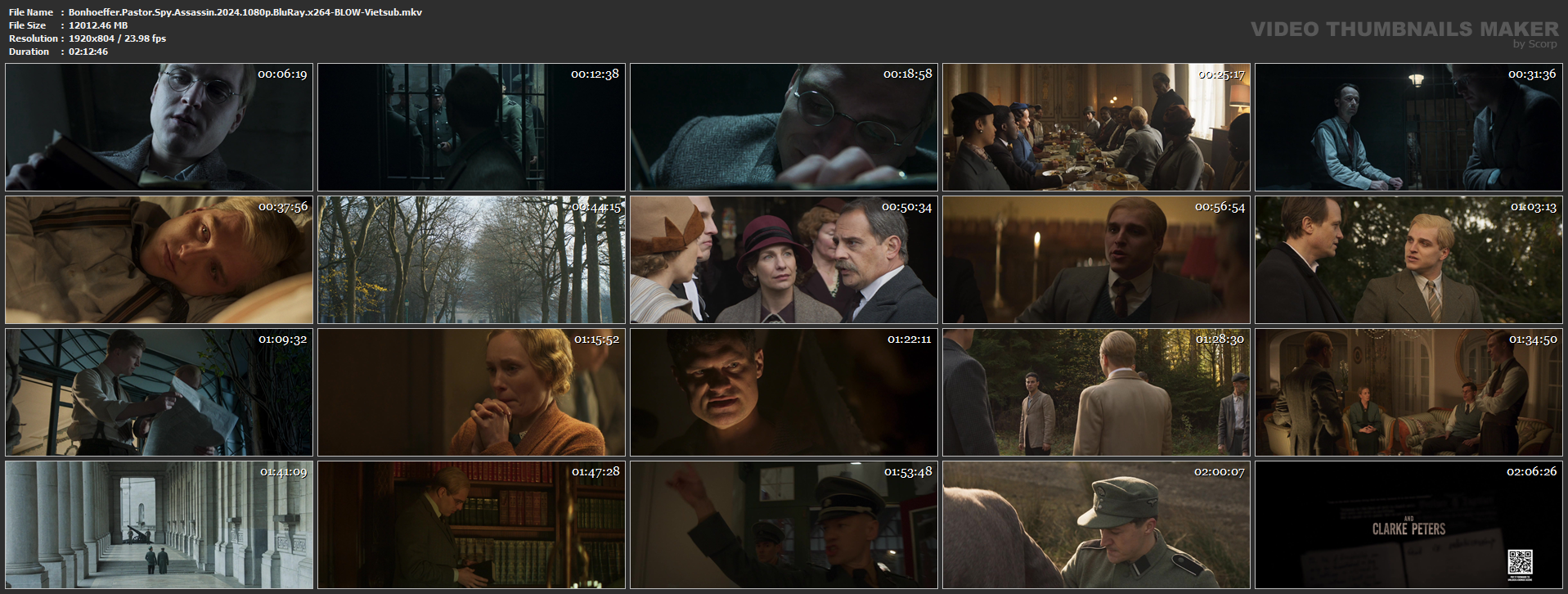This screenshot has height=594, width=1568.
Task: Open the tree-lined path frame 00:44:15
Action: pos(471,260)
